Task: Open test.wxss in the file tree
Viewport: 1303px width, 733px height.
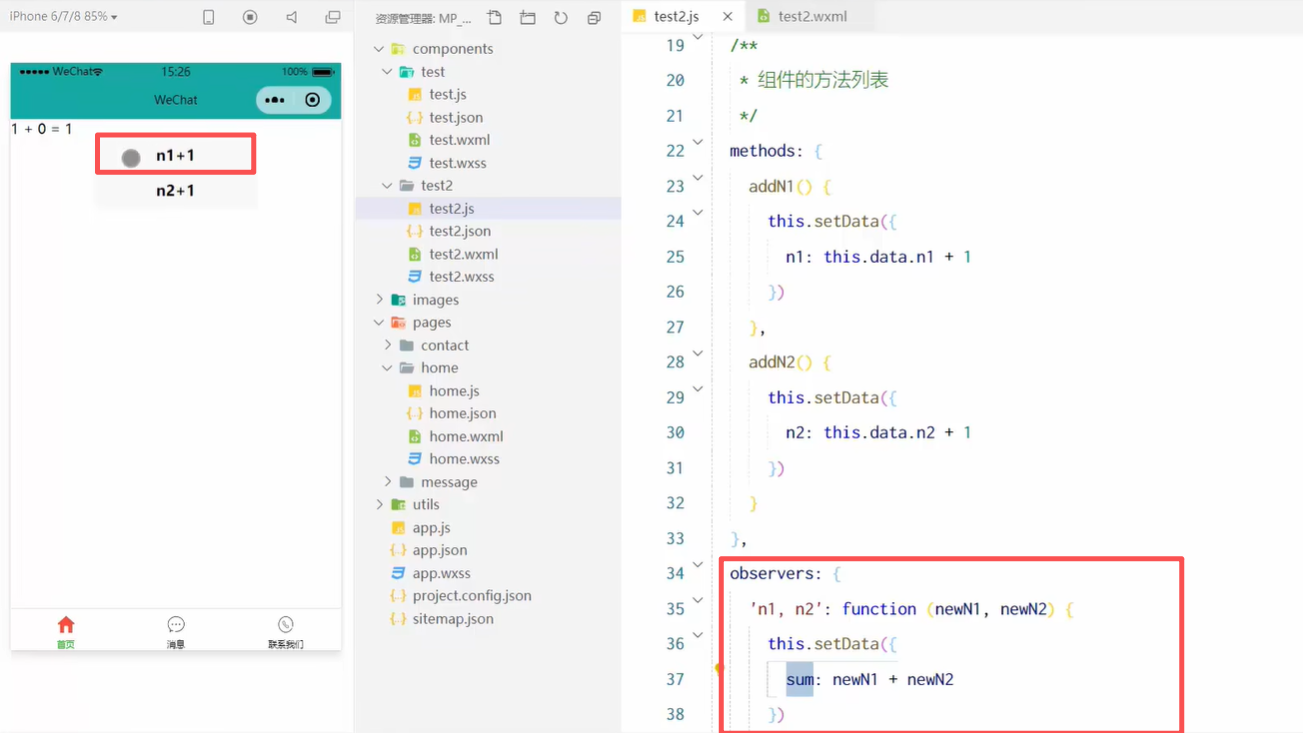Action: 457,162
